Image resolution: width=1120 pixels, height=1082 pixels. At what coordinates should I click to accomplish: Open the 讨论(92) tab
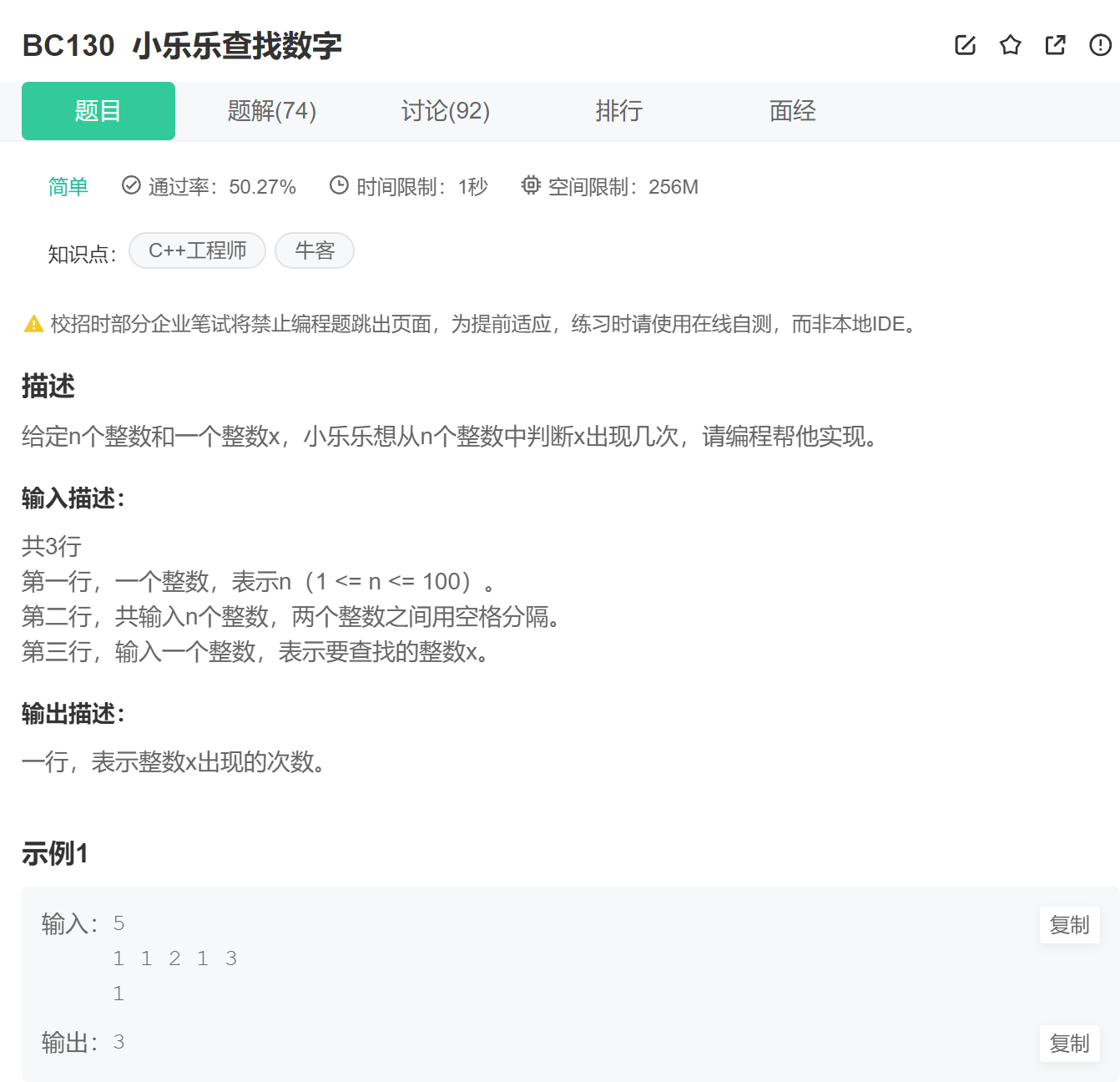point(446,111)
